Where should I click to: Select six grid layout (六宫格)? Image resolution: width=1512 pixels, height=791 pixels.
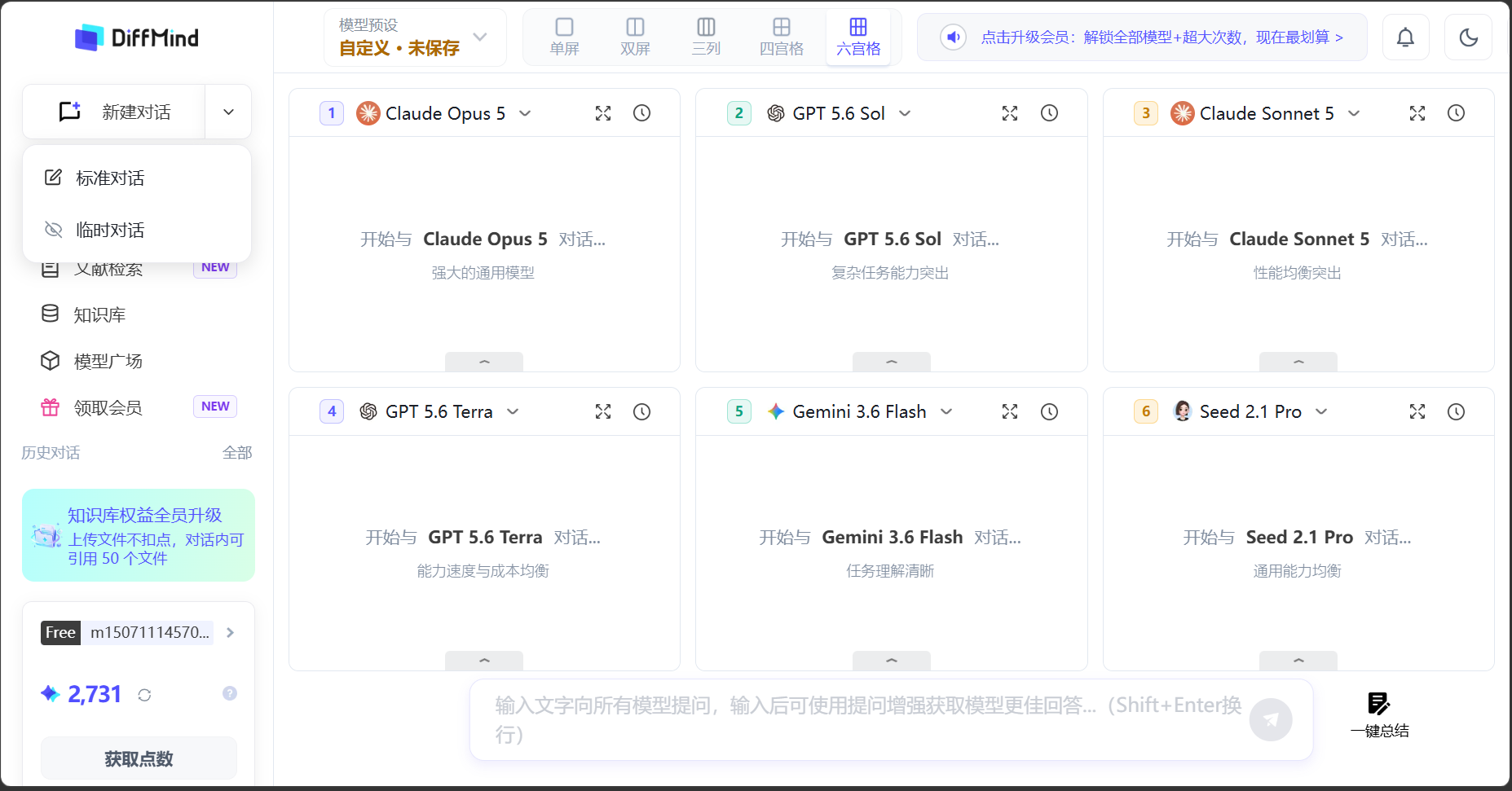point(858,37)
